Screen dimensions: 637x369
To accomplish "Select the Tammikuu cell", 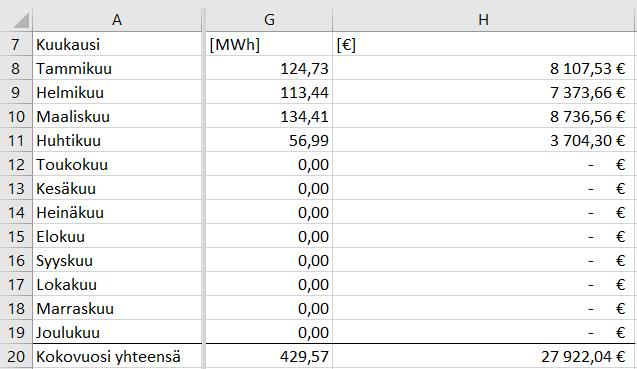I will [117, 68].
